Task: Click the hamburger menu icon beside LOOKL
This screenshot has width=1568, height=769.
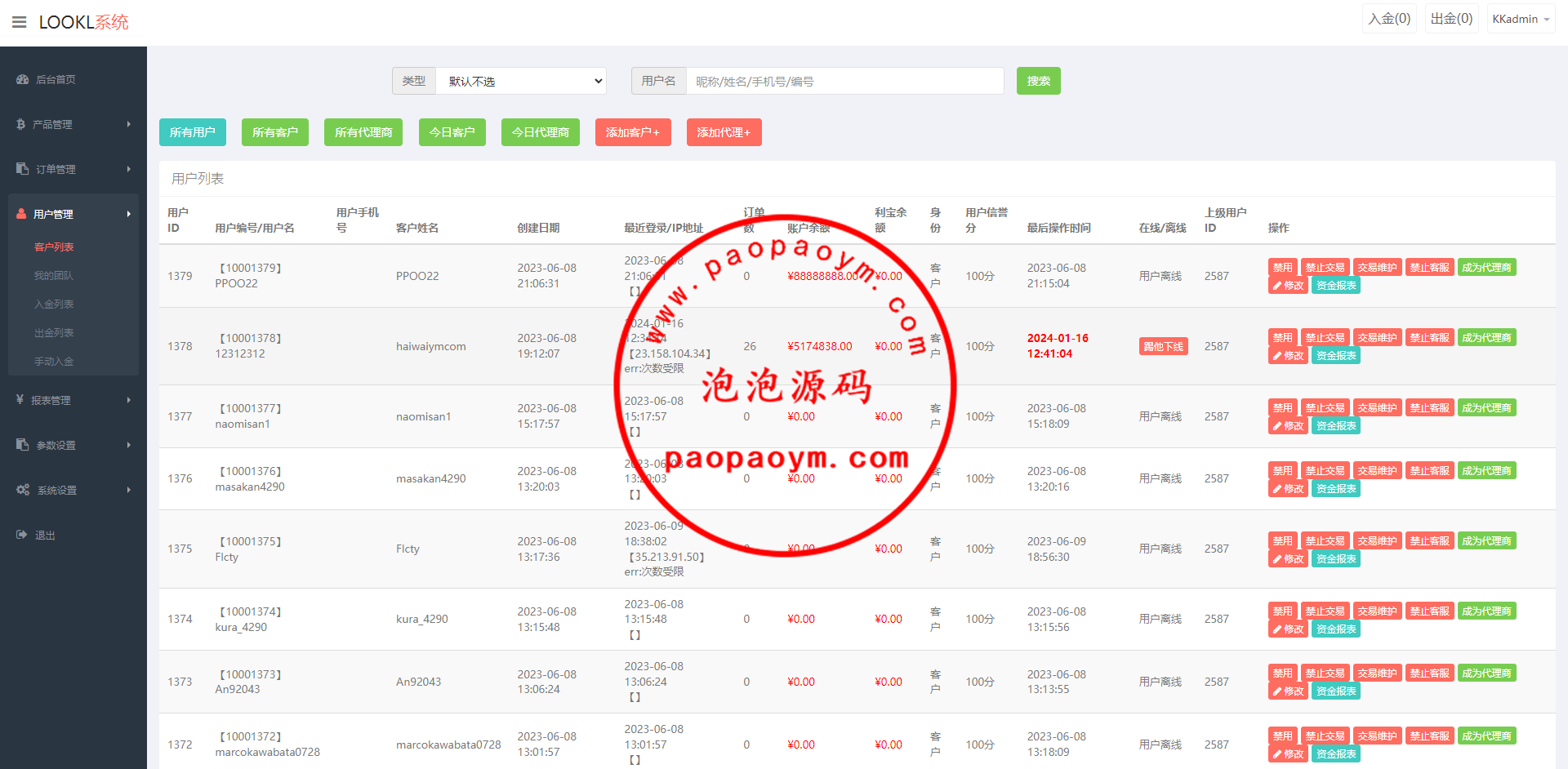Action: (20, 22)
